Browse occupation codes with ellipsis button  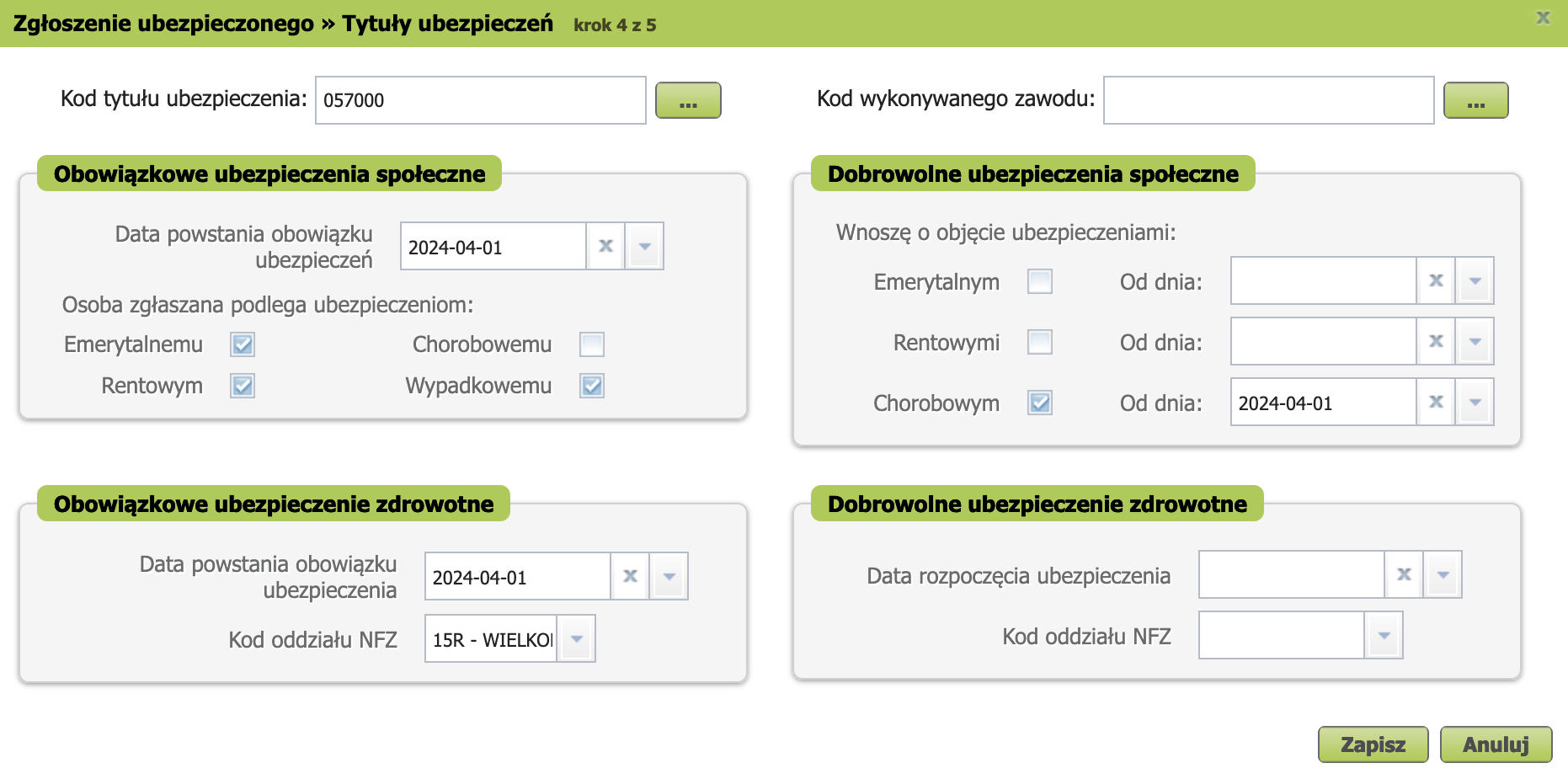click(1475, 100)
